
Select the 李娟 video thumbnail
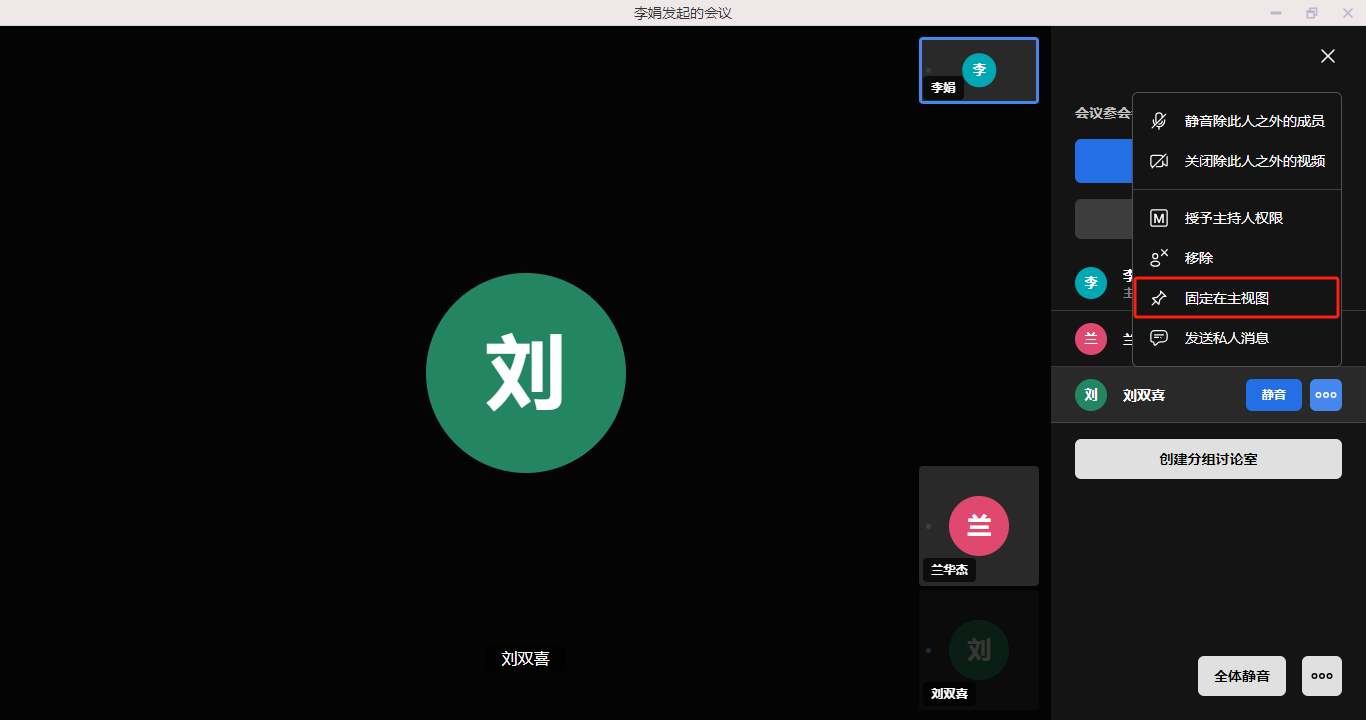[x=979, y=70]
